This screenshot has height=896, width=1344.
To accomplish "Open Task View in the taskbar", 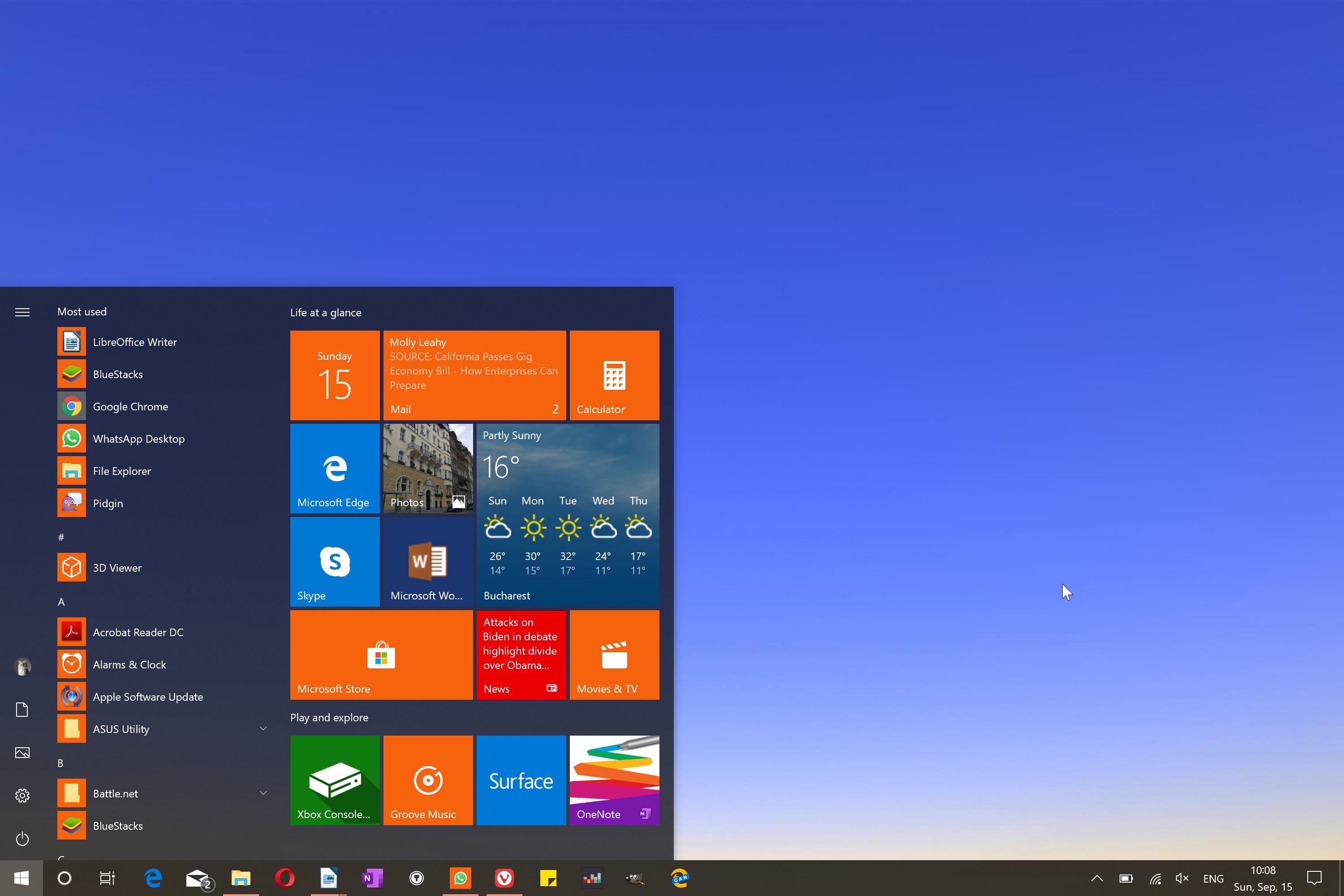I will coord(108,878).
